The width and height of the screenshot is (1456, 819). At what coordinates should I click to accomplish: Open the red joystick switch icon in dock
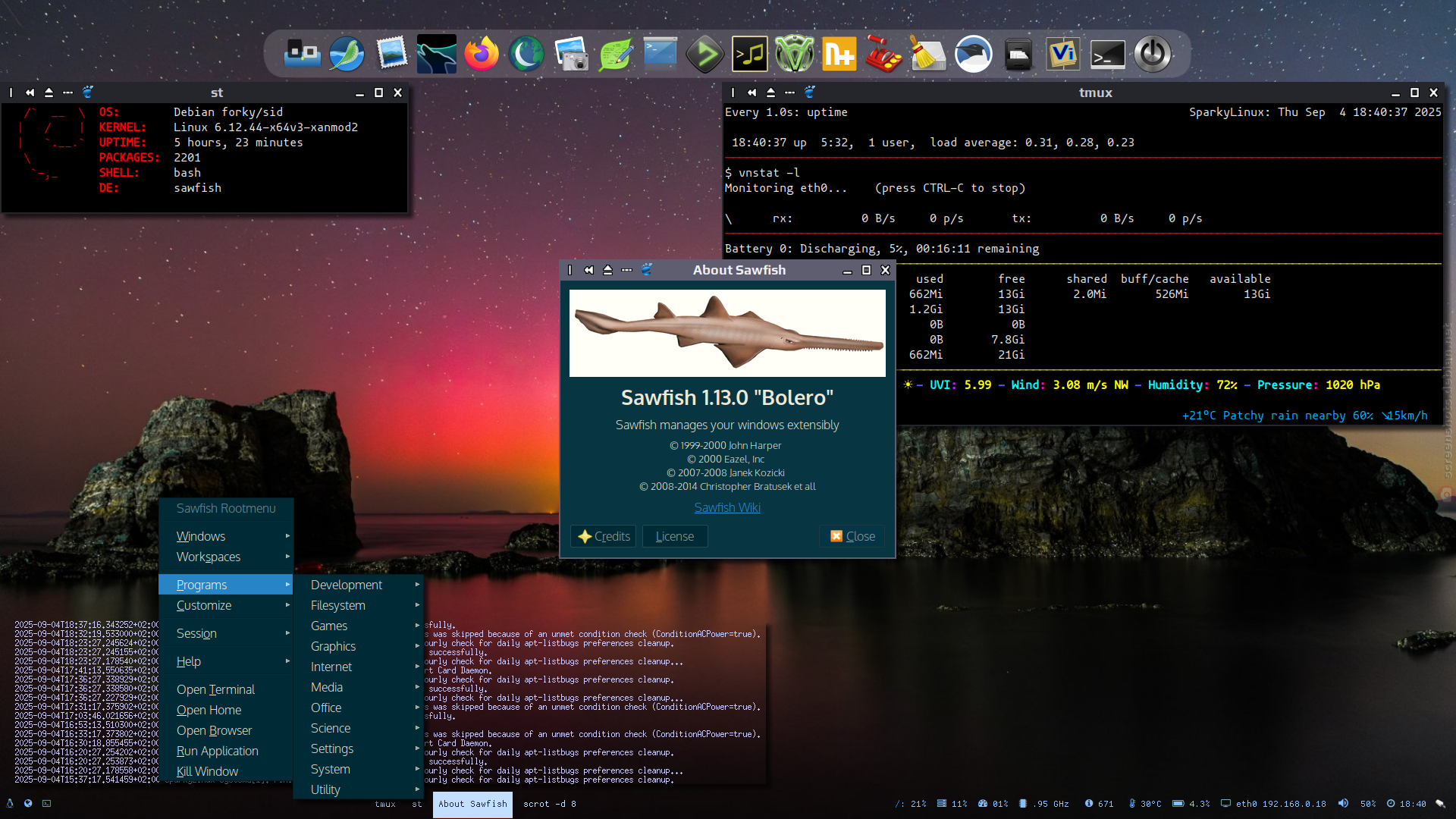point(884,55)
